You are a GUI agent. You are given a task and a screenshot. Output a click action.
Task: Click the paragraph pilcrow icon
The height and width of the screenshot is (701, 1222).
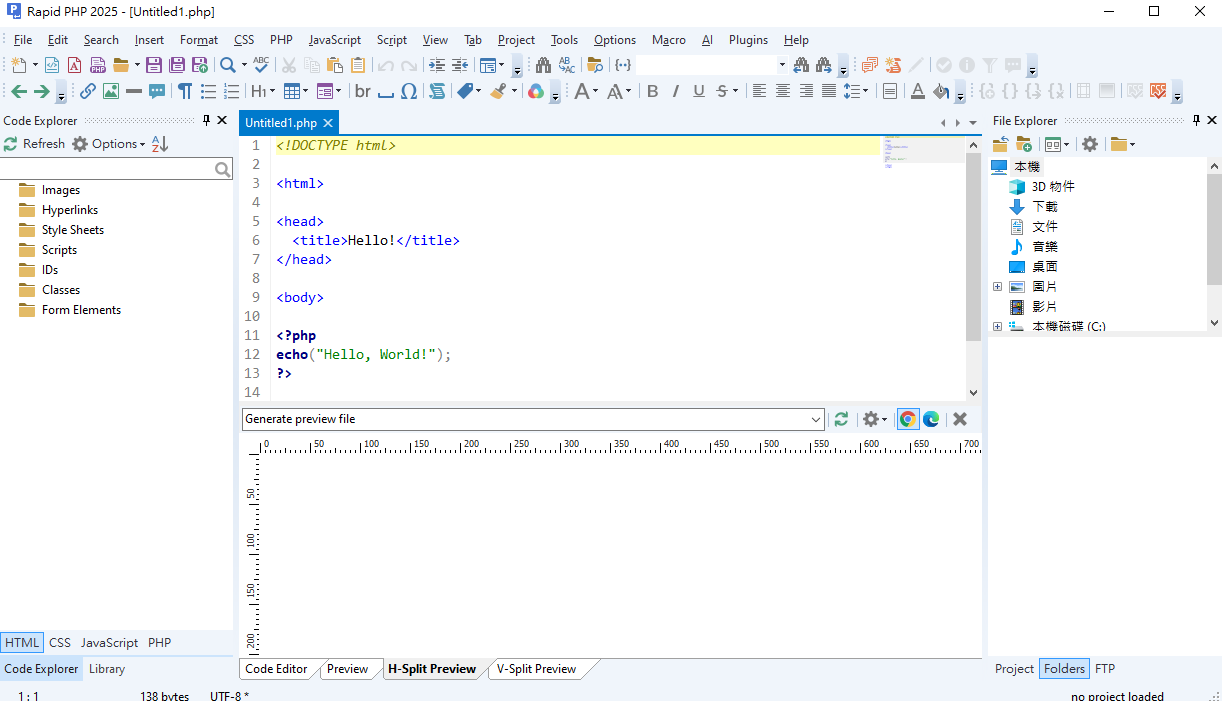click(x=185, y=91)
